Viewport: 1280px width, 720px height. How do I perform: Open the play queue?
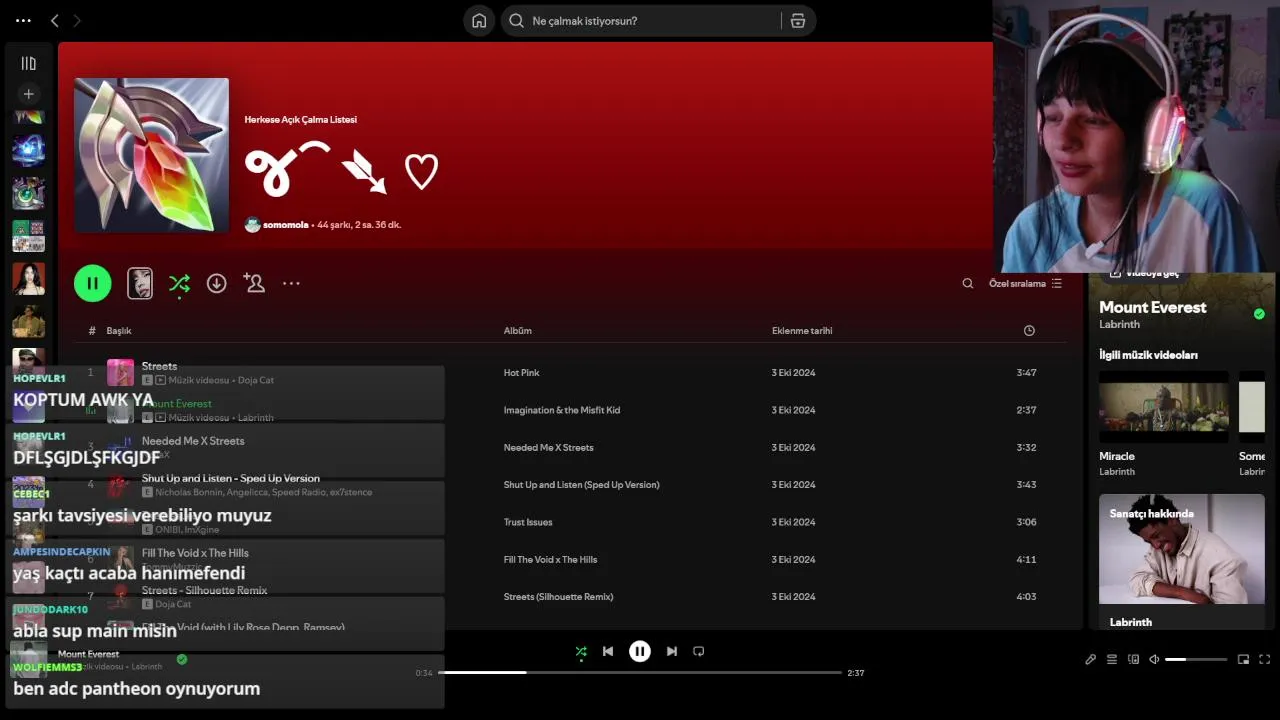1112,659
